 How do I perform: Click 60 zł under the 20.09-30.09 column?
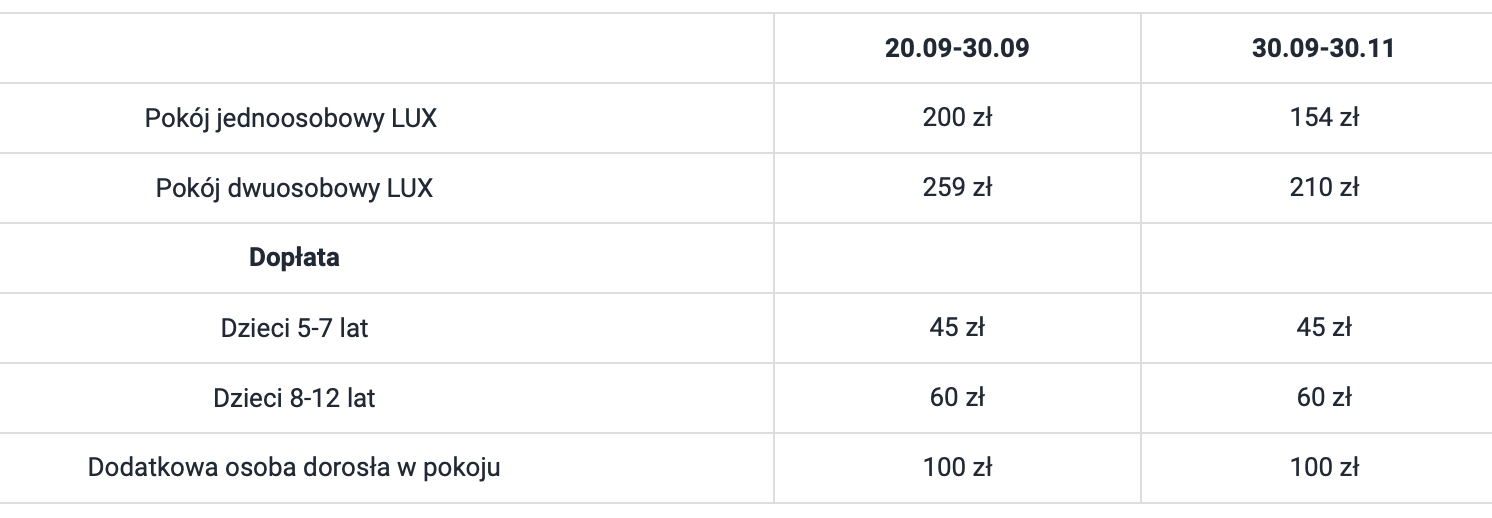pyautogui.click(x=957, y=398)
